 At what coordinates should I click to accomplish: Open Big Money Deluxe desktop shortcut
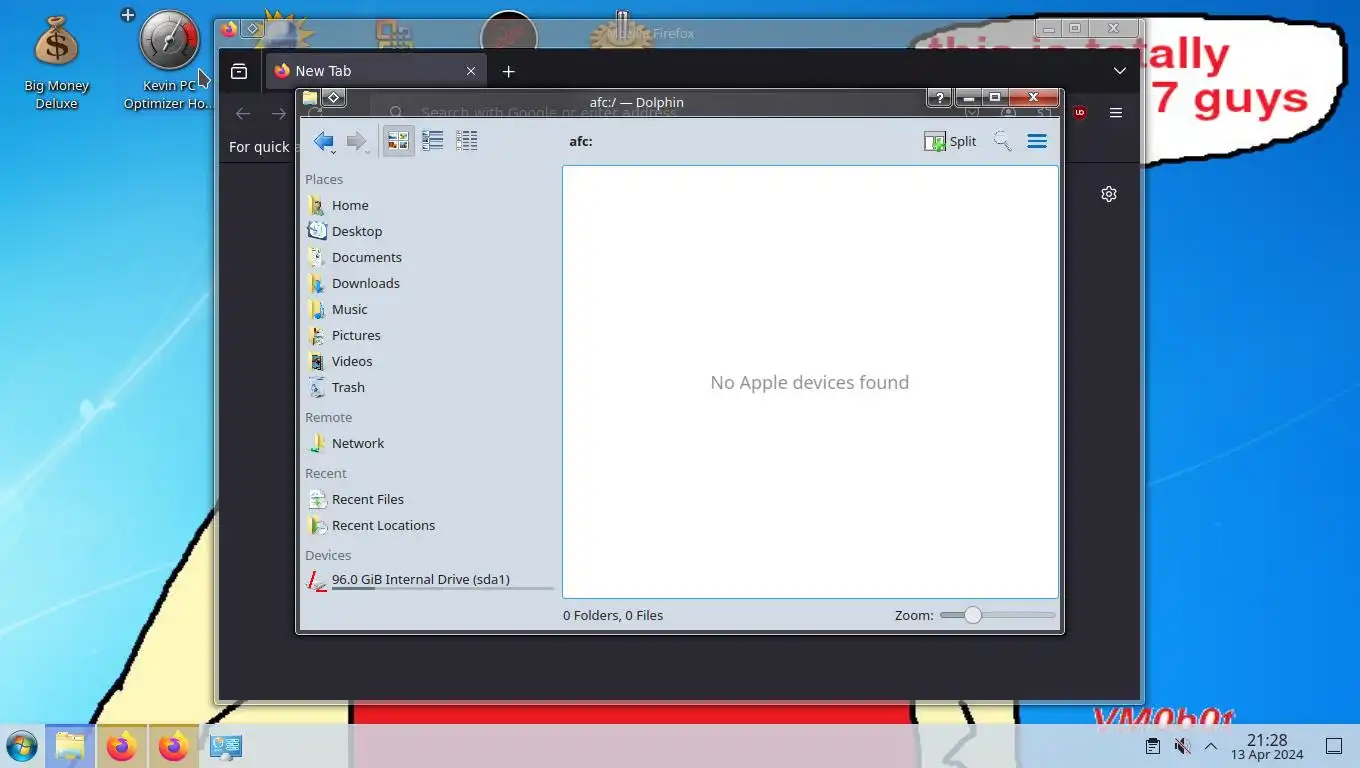pyautogui.click(x=57, y=62)
